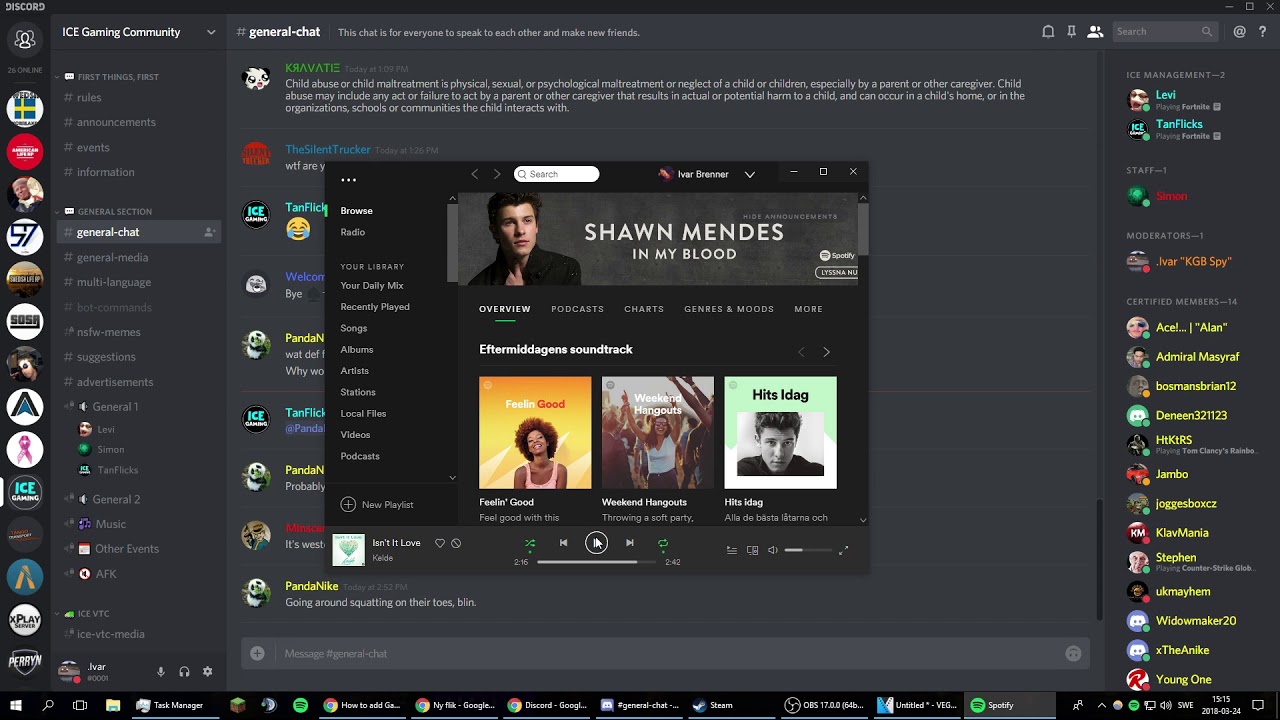Create a New Playlist in Spotify

(377, 505)
